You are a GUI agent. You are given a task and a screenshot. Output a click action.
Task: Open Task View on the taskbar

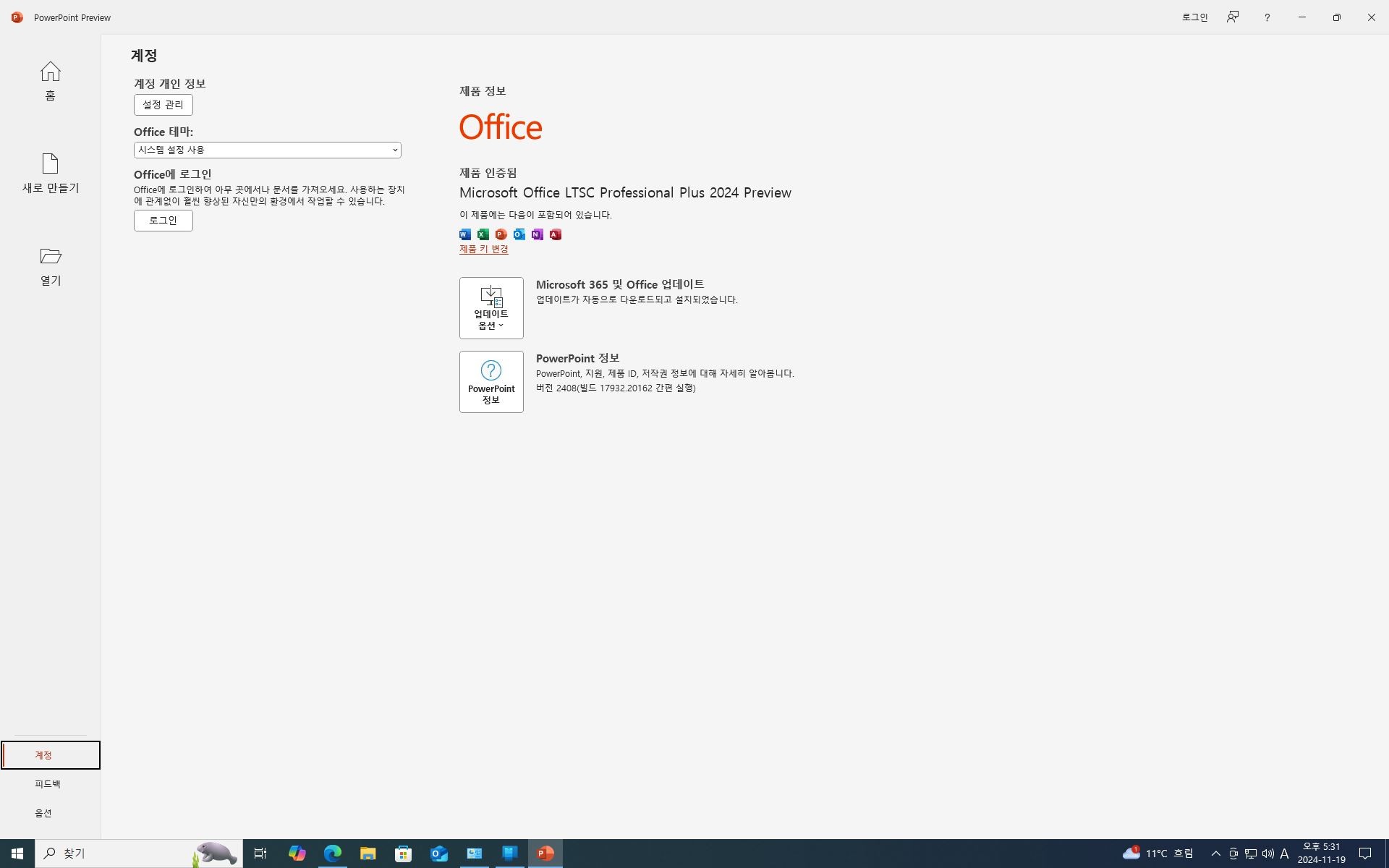(260, 854)
